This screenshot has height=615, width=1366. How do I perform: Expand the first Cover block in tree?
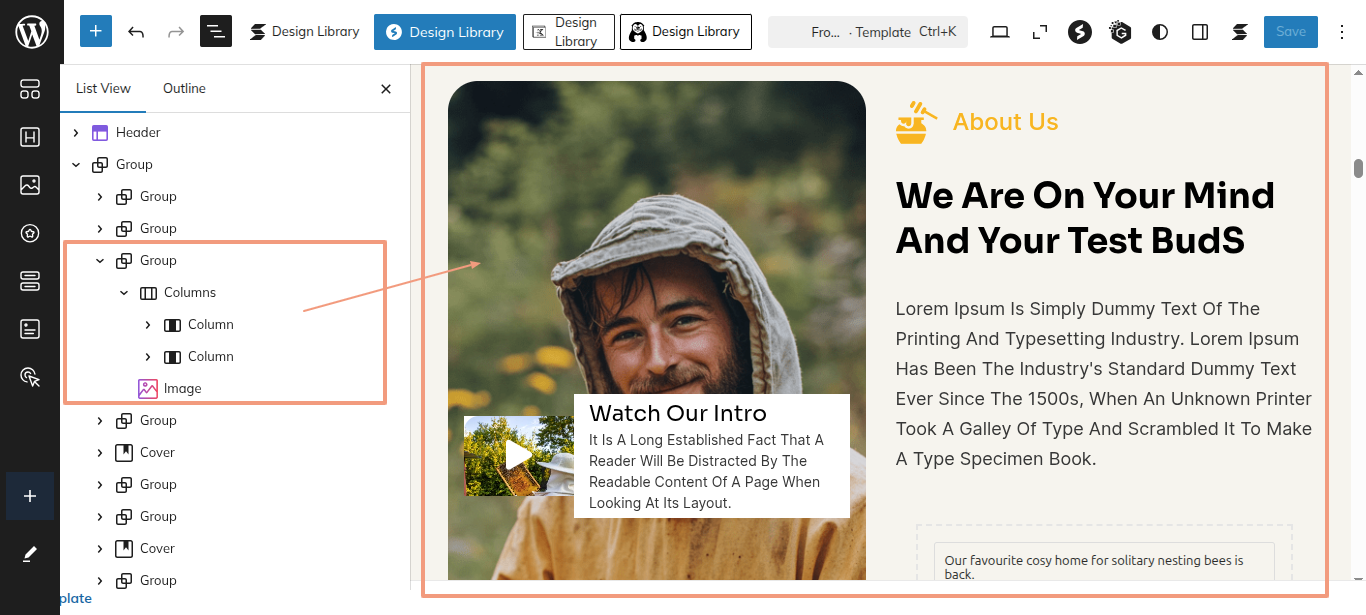point(100,452)
